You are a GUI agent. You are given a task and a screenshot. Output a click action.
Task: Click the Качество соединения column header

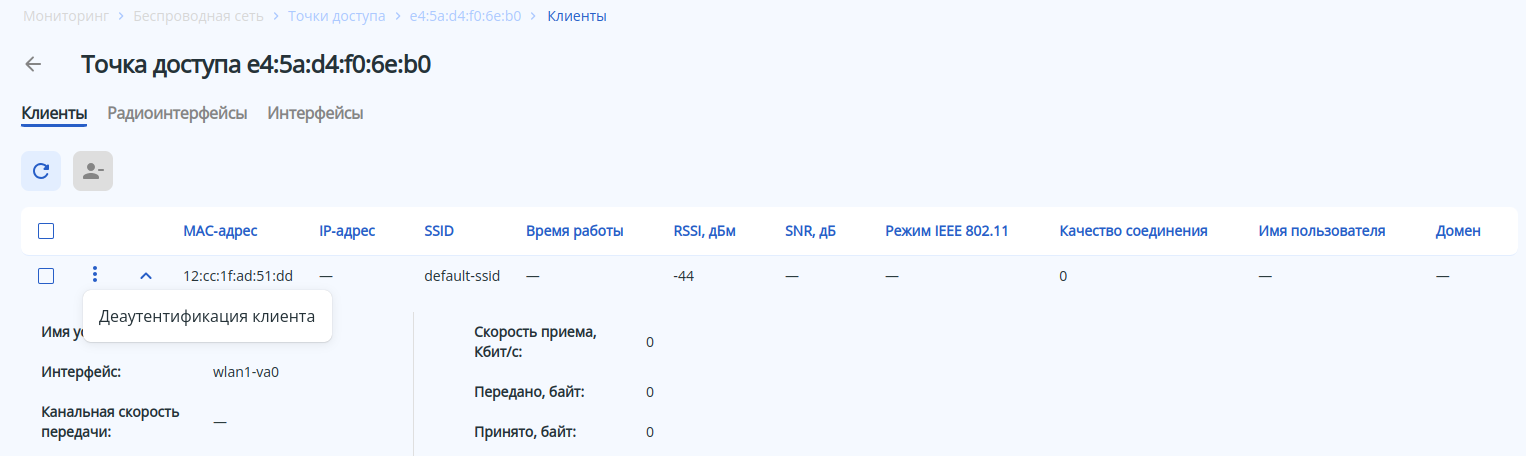(1133, 231)
